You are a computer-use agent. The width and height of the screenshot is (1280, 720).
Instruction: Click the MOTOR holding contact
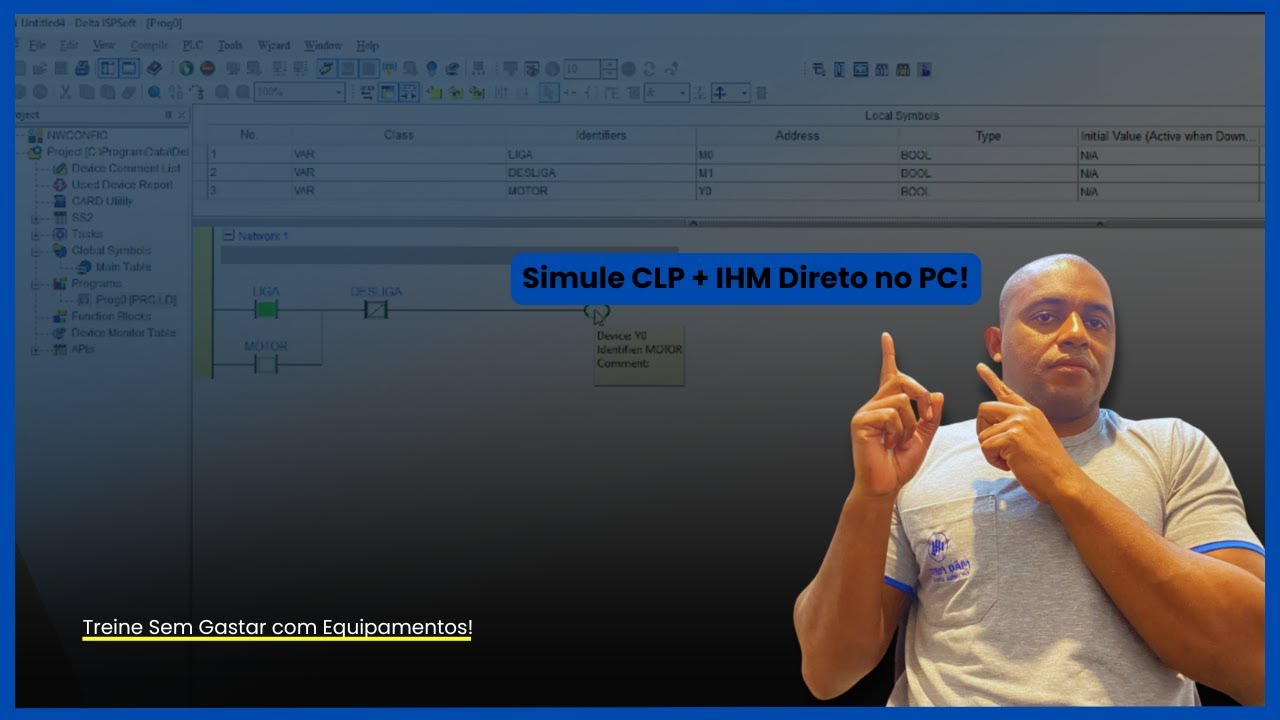[x=266, y=364]
